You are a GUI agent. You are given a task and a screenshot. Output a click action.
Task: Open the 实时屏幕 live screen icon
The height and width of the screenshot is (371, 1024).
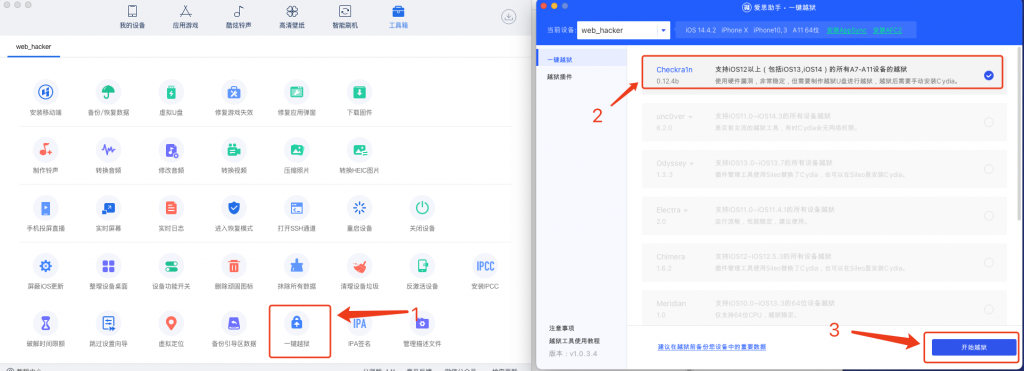108,208
